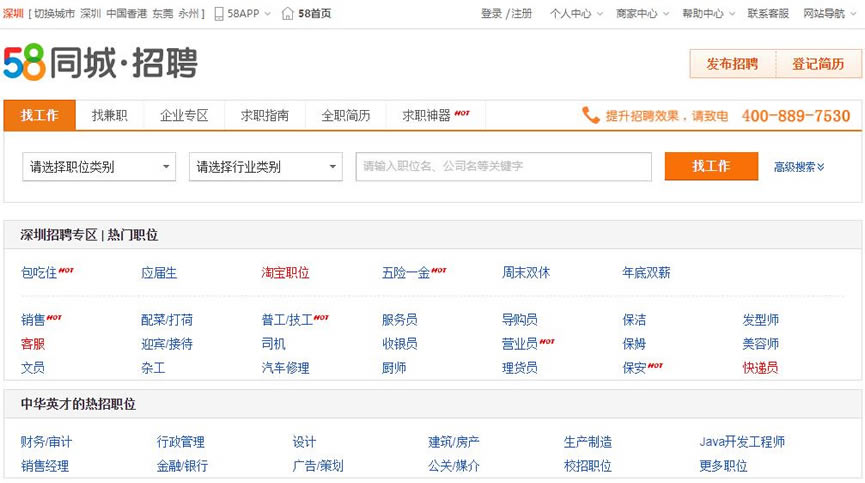The image size is (865, 483).
Task: Open 美容师 job link
Action: point(761,344)
